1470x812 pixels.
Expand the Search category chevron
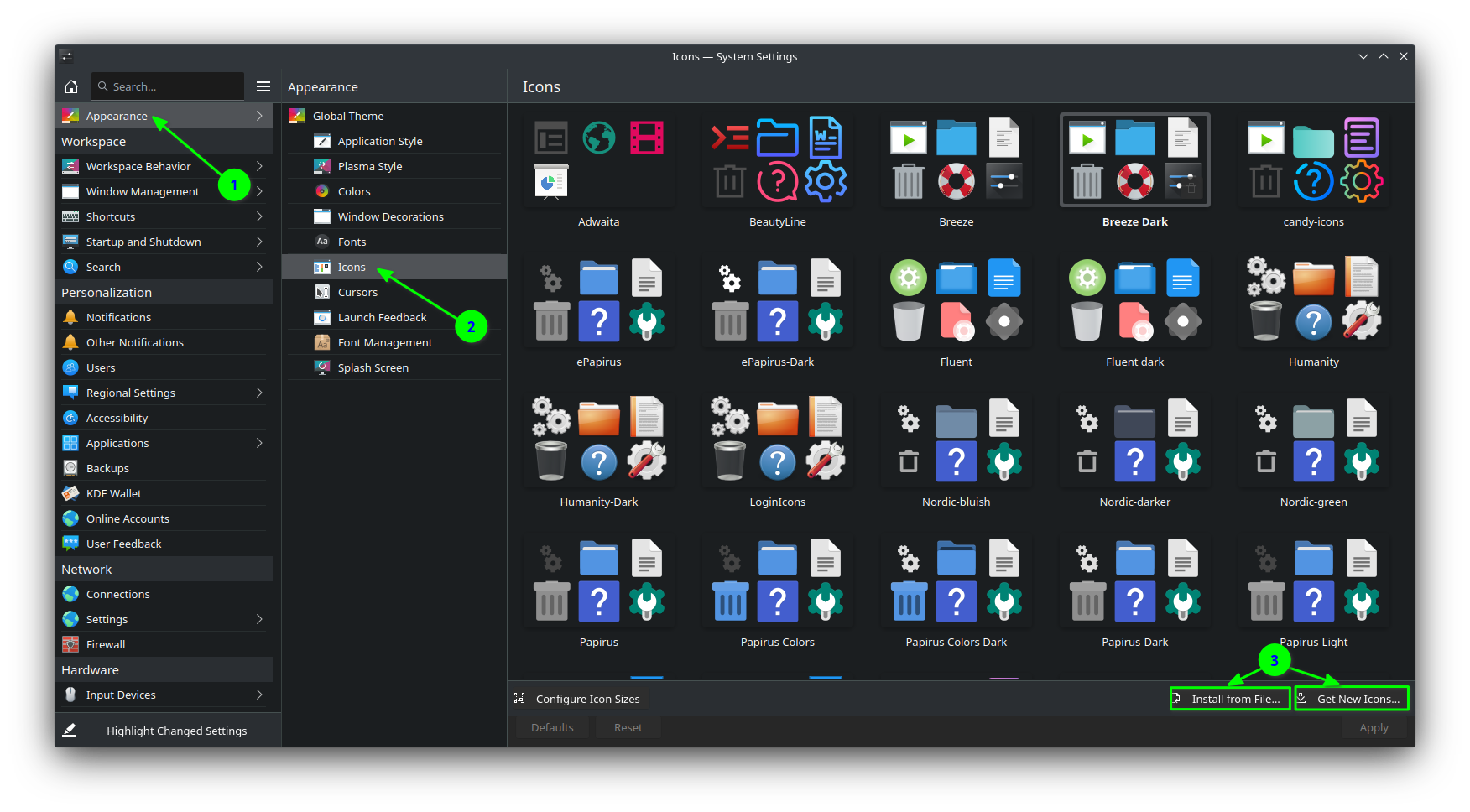(x=259, y=267)
